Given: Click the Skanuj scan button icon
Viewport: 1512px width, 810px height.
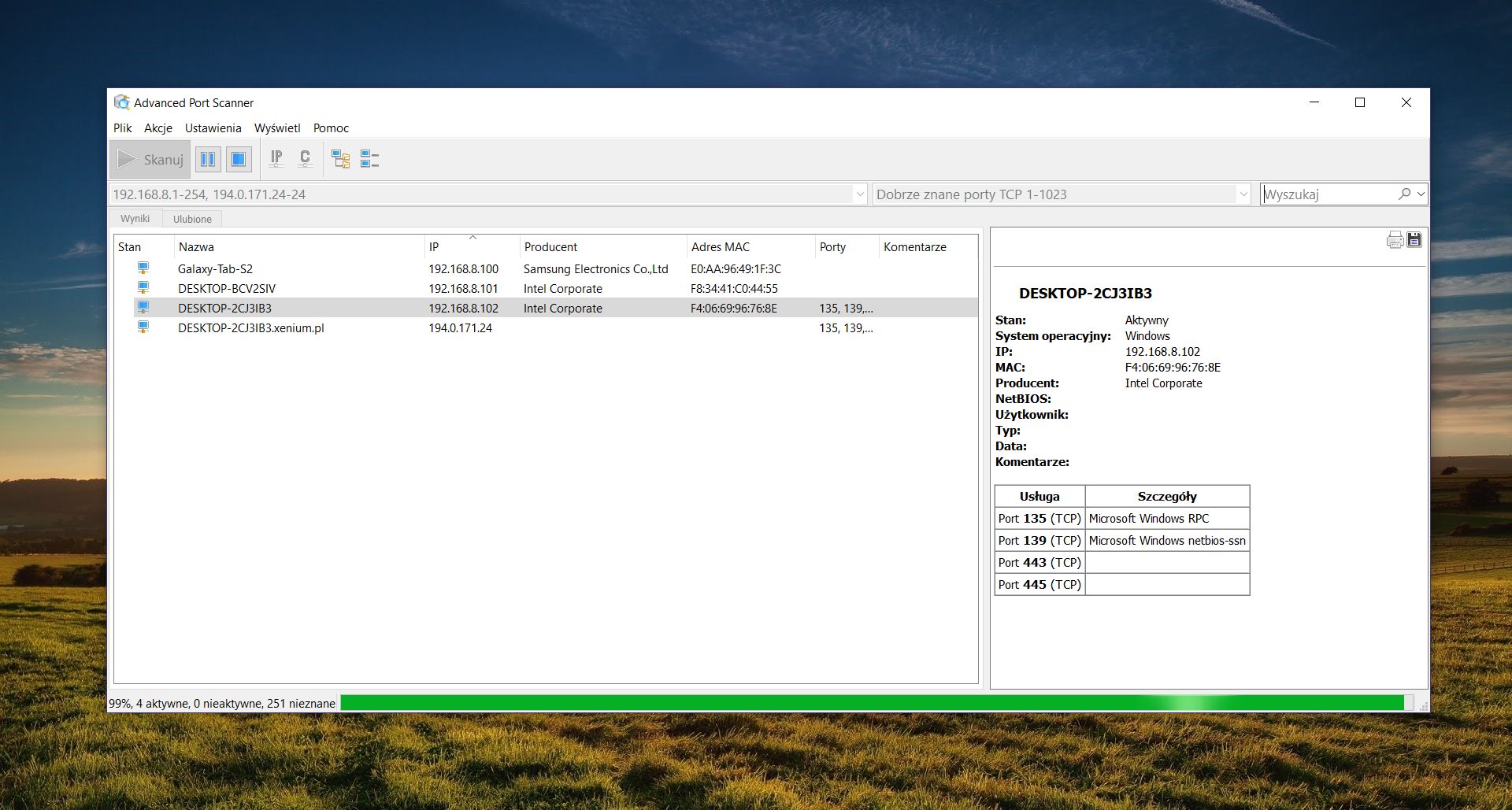Looking at the screenshot, I should [x=128, y=159].
